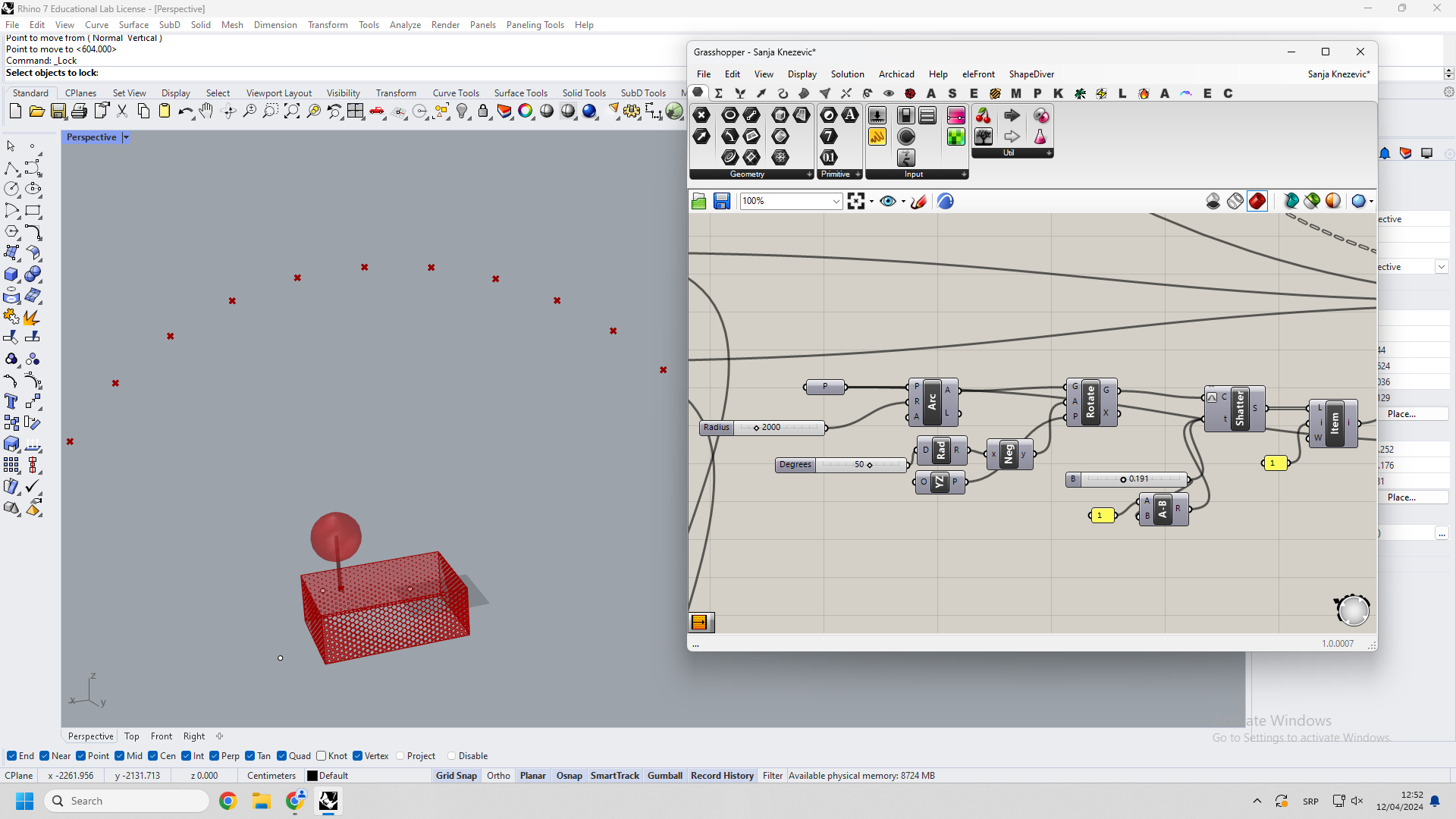Save the Grasshopper document with disk icon
1456x819 pixels.
[x=722, y=201]
